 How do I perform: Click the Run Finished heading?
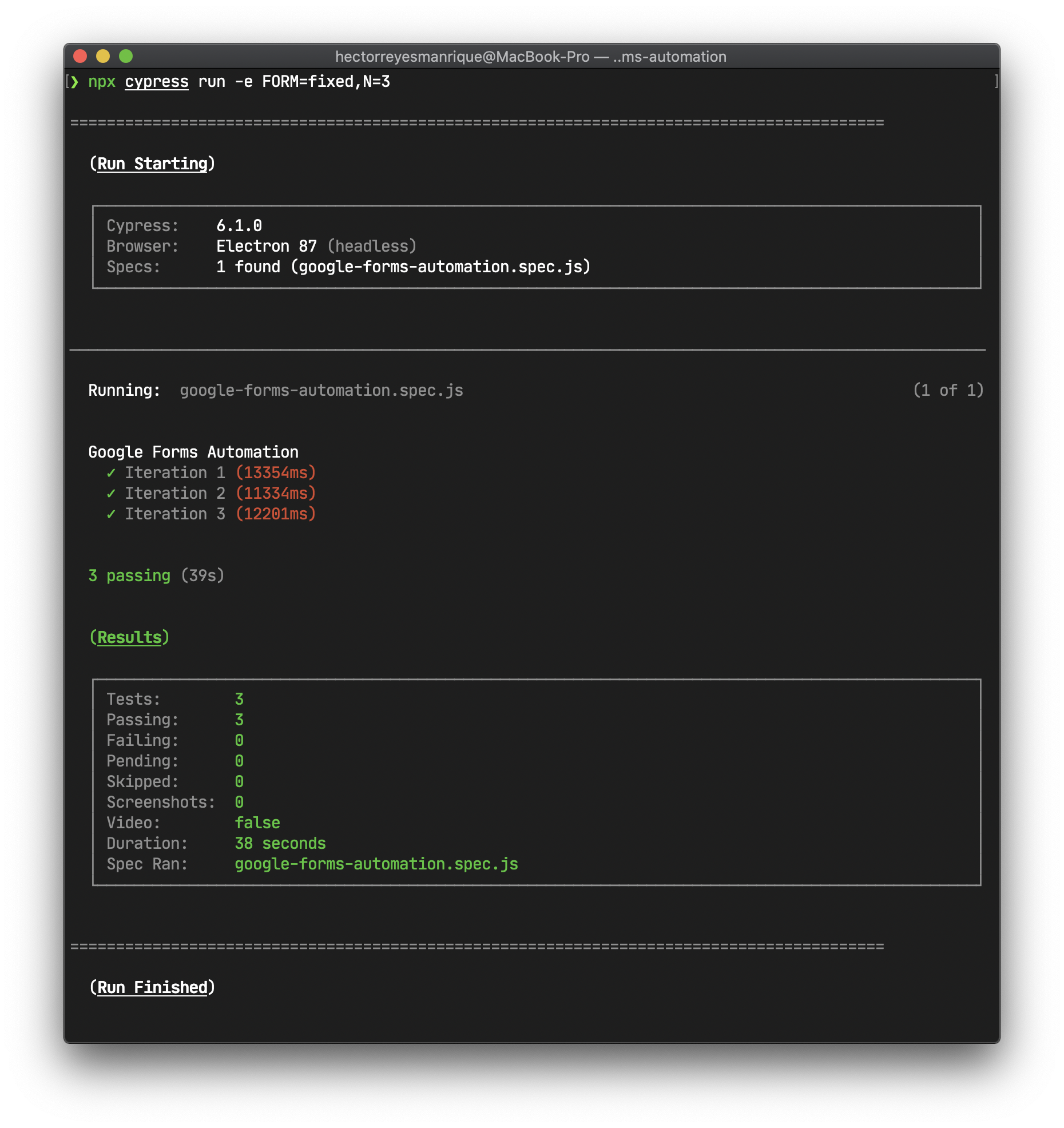point(152,987)
